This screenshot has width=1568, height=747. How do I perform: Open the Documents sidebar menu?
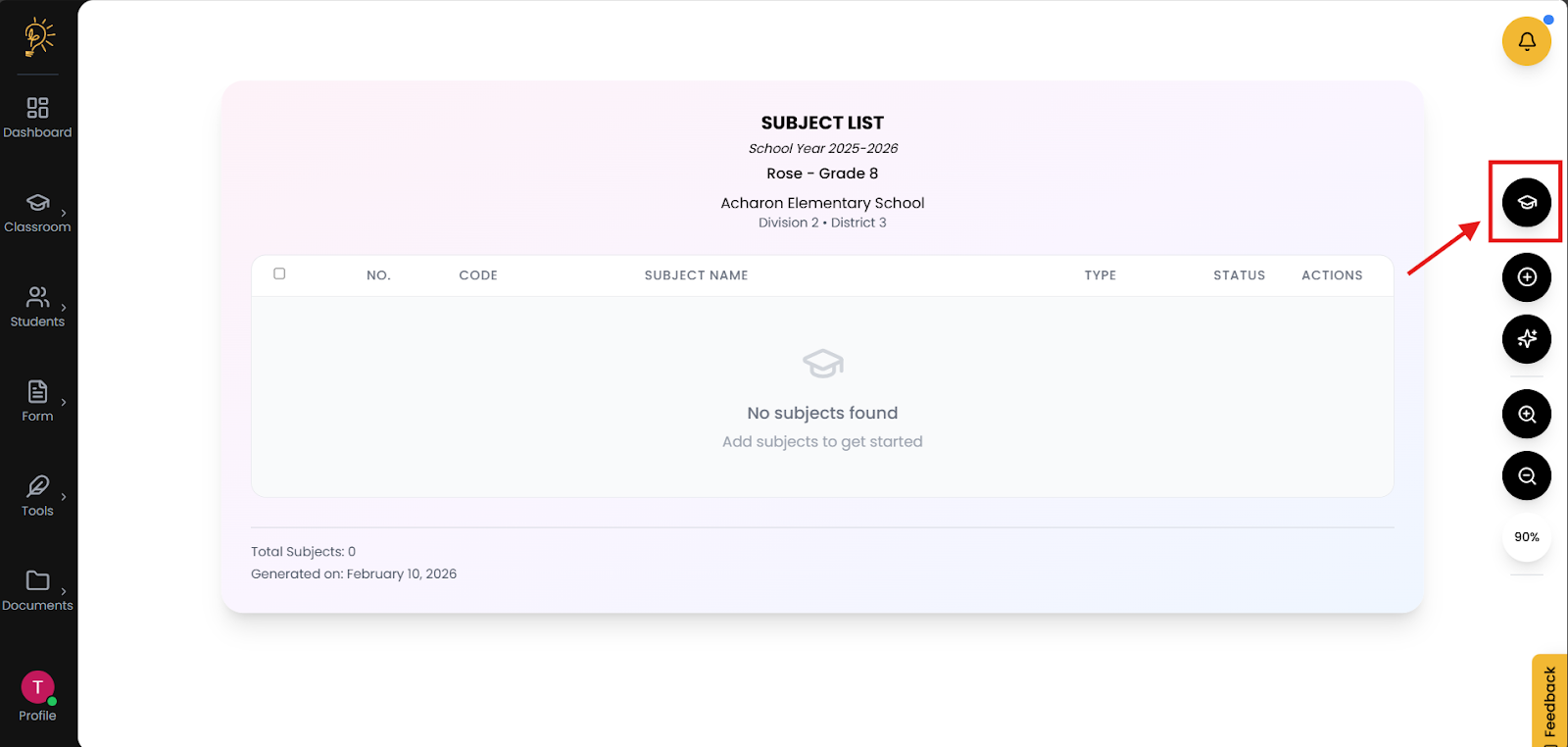(x=37, y=591)
